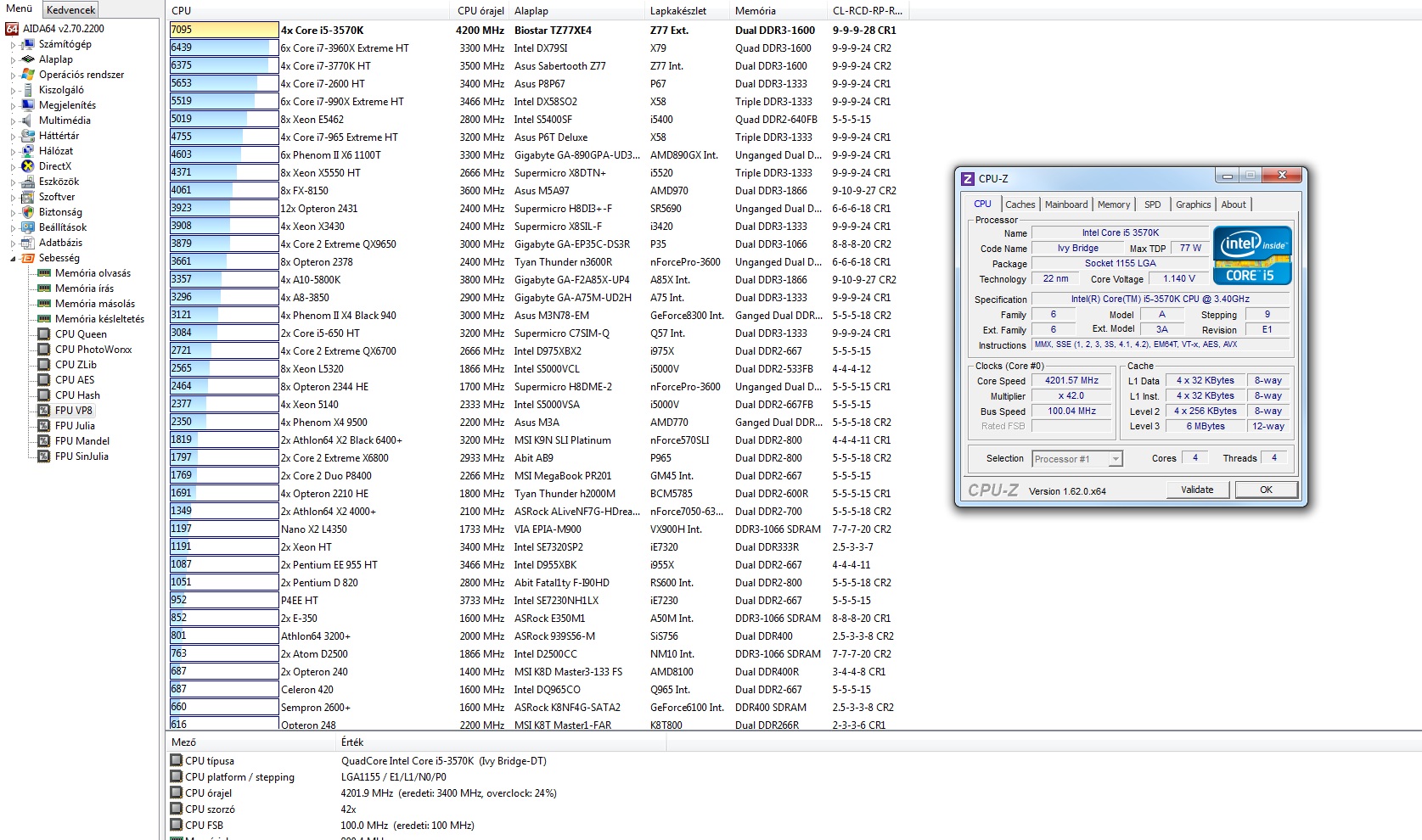The height and width of the screenshot is (840, 1422).
Task: Select the Alaplap motherboard icon
Action: pos(28,59)
